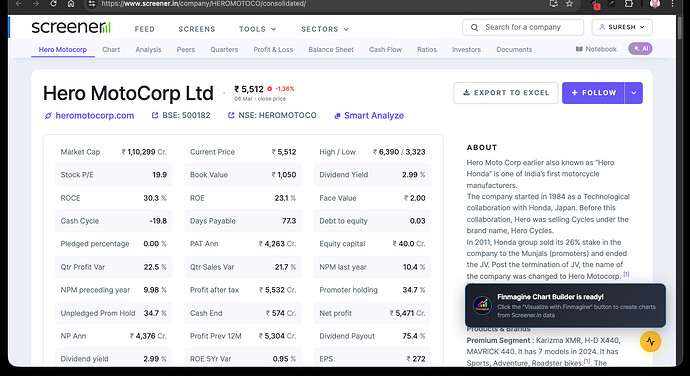690x376 pixels.
Task: Click the Smart Analyze link
Action: [374, 115]
